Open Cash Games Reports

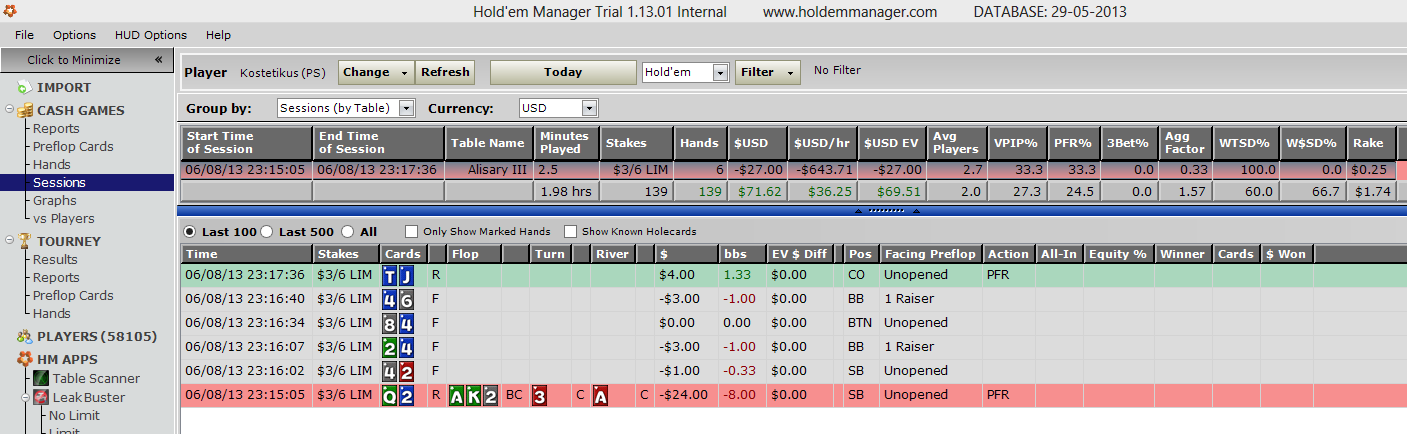click(56, 129)
